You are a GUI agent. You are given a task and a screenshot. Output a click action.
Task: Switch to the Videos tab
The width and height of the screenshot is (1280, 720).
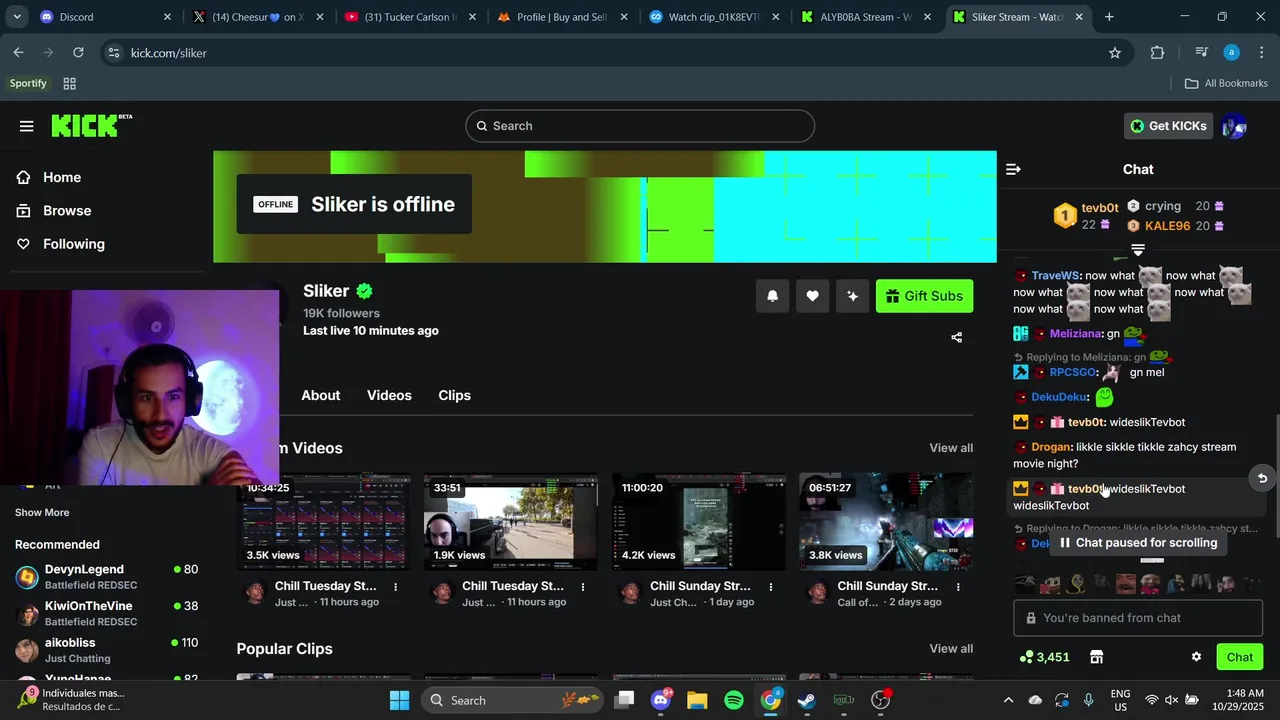pos(389,395)
